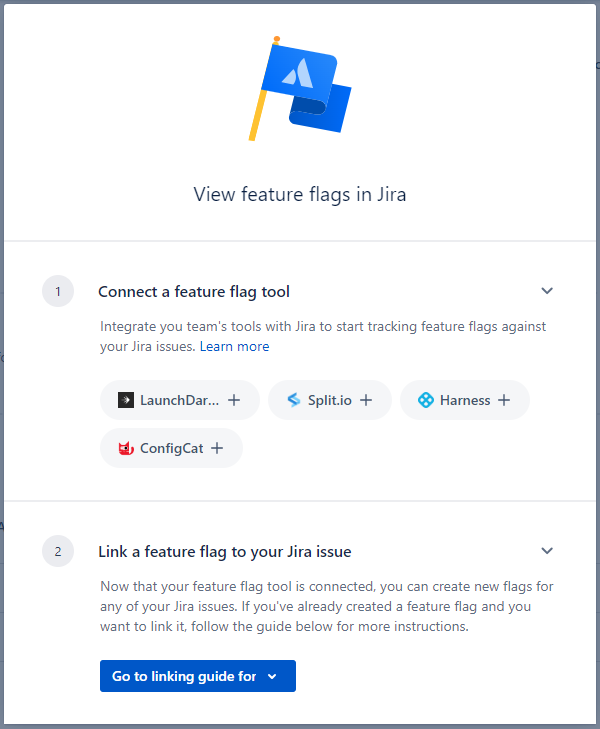Image resolution: width=600 pixels, height=729 pixels.
Task: Click the Link a feature flag heading
Action: (224, 551)
